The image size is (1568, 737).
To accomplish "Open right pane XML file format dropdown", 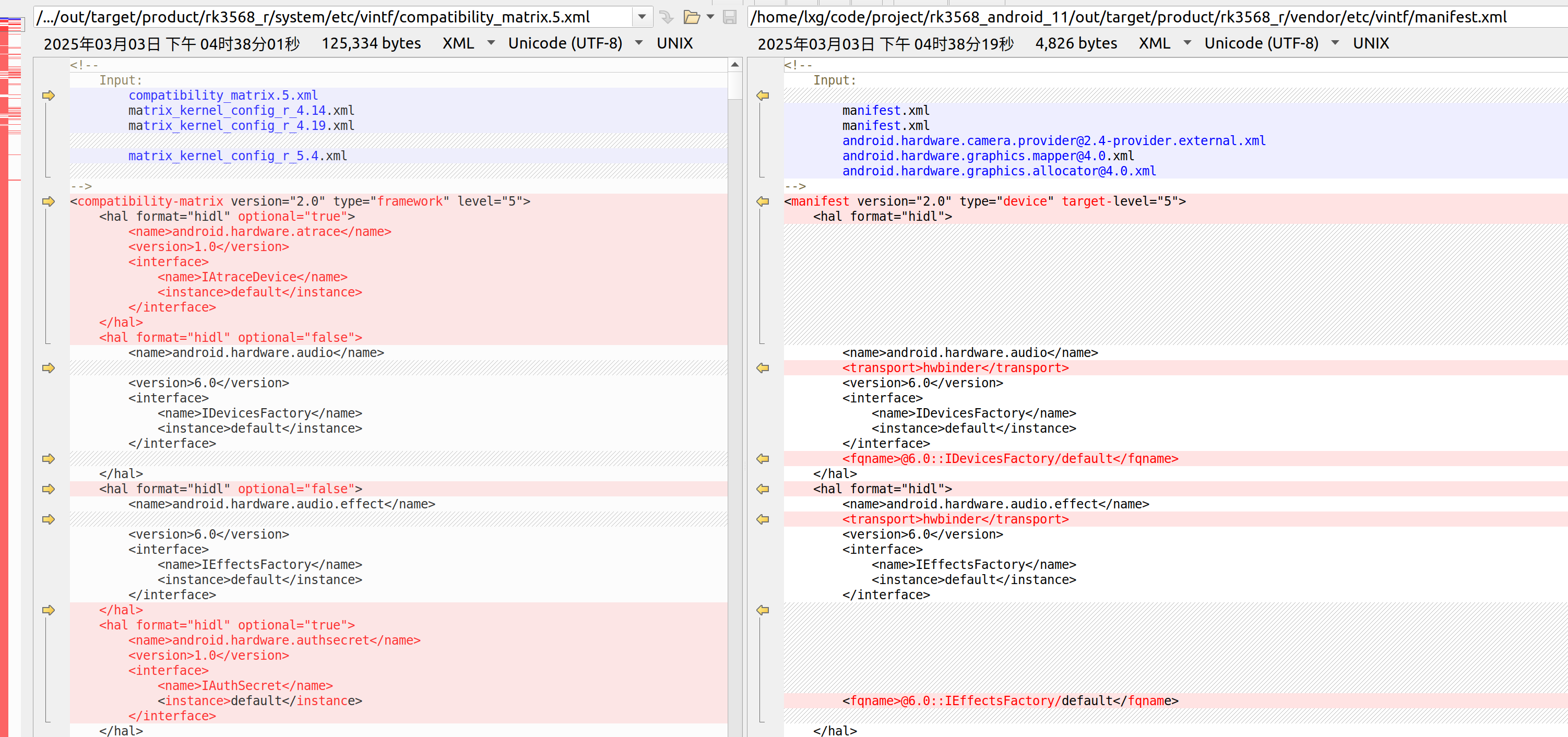I will pos(1187,43).
